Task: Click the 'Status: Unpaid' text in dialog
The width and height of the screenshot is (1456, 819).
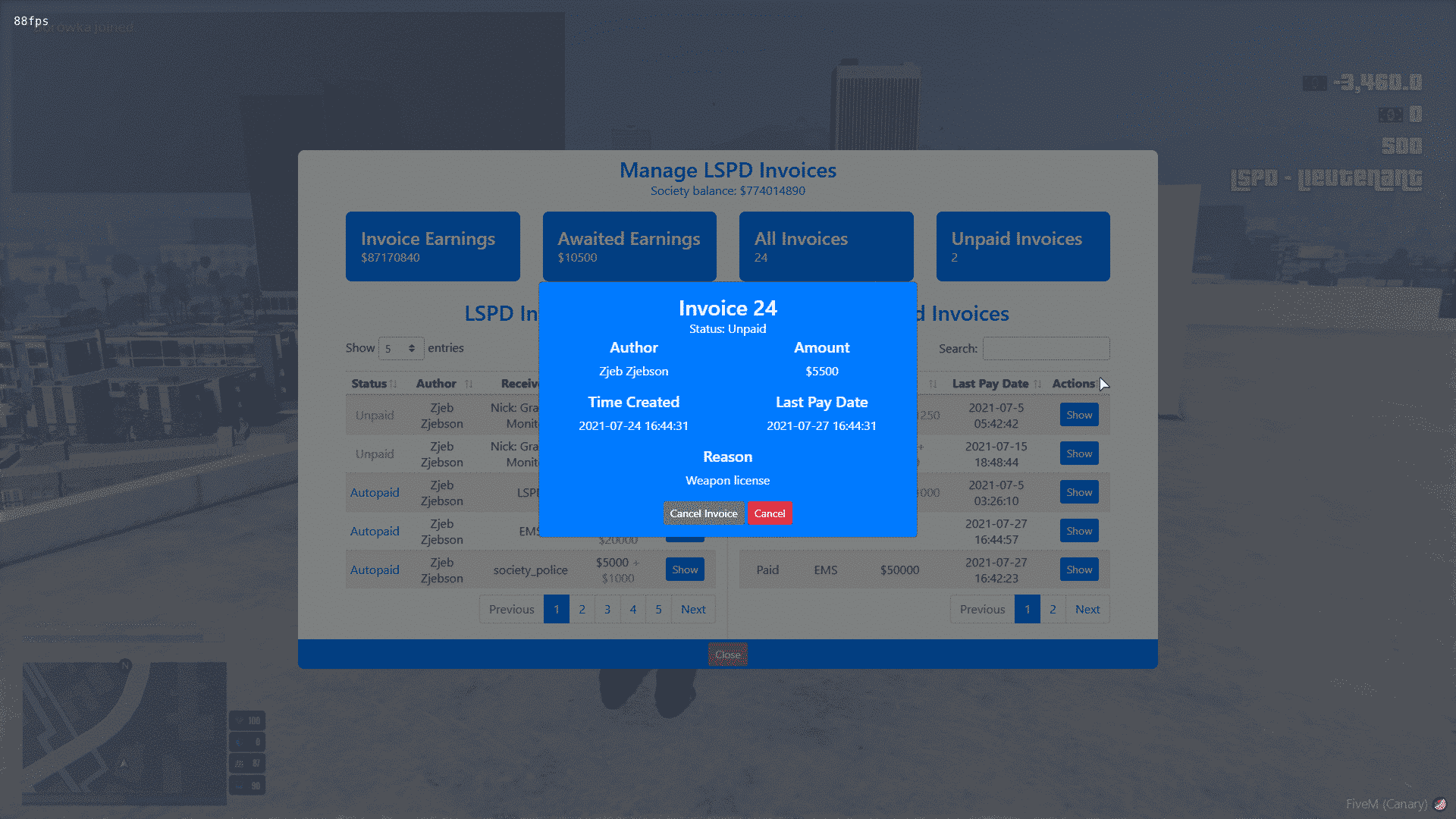Action: pos(727,328)
